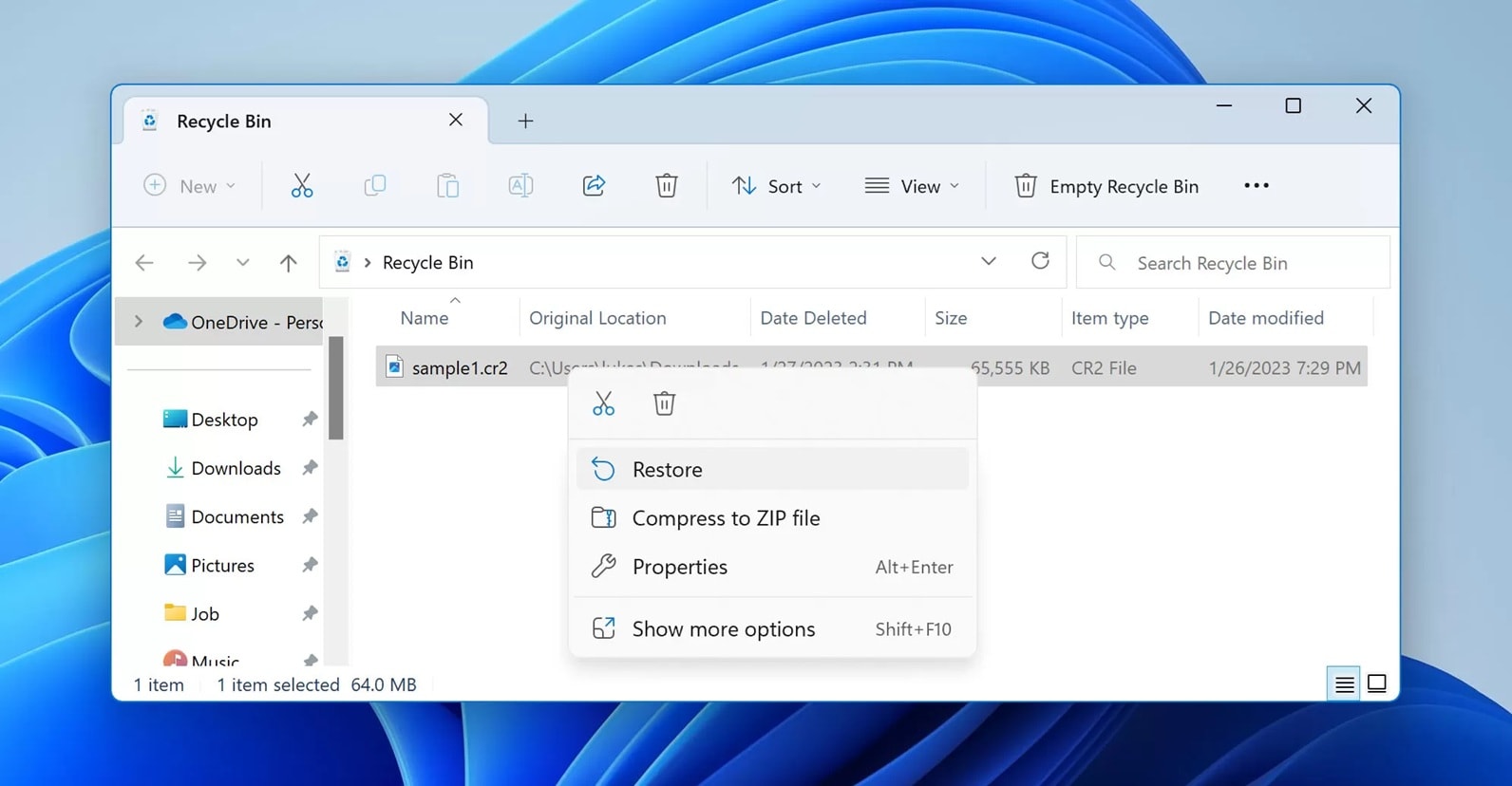1512x786 pixels.
Task: Sort by Item type column header
Action: point(1109,318)
